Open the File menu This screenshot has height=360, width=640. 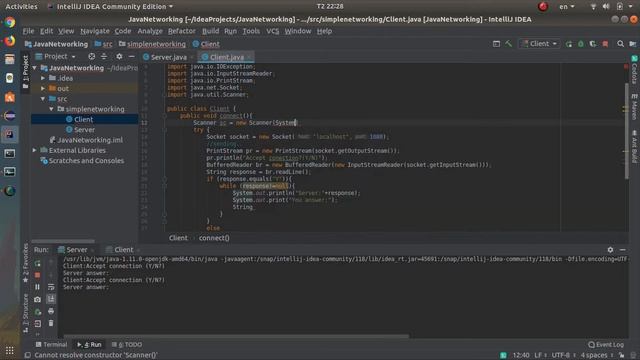[28, 31]
